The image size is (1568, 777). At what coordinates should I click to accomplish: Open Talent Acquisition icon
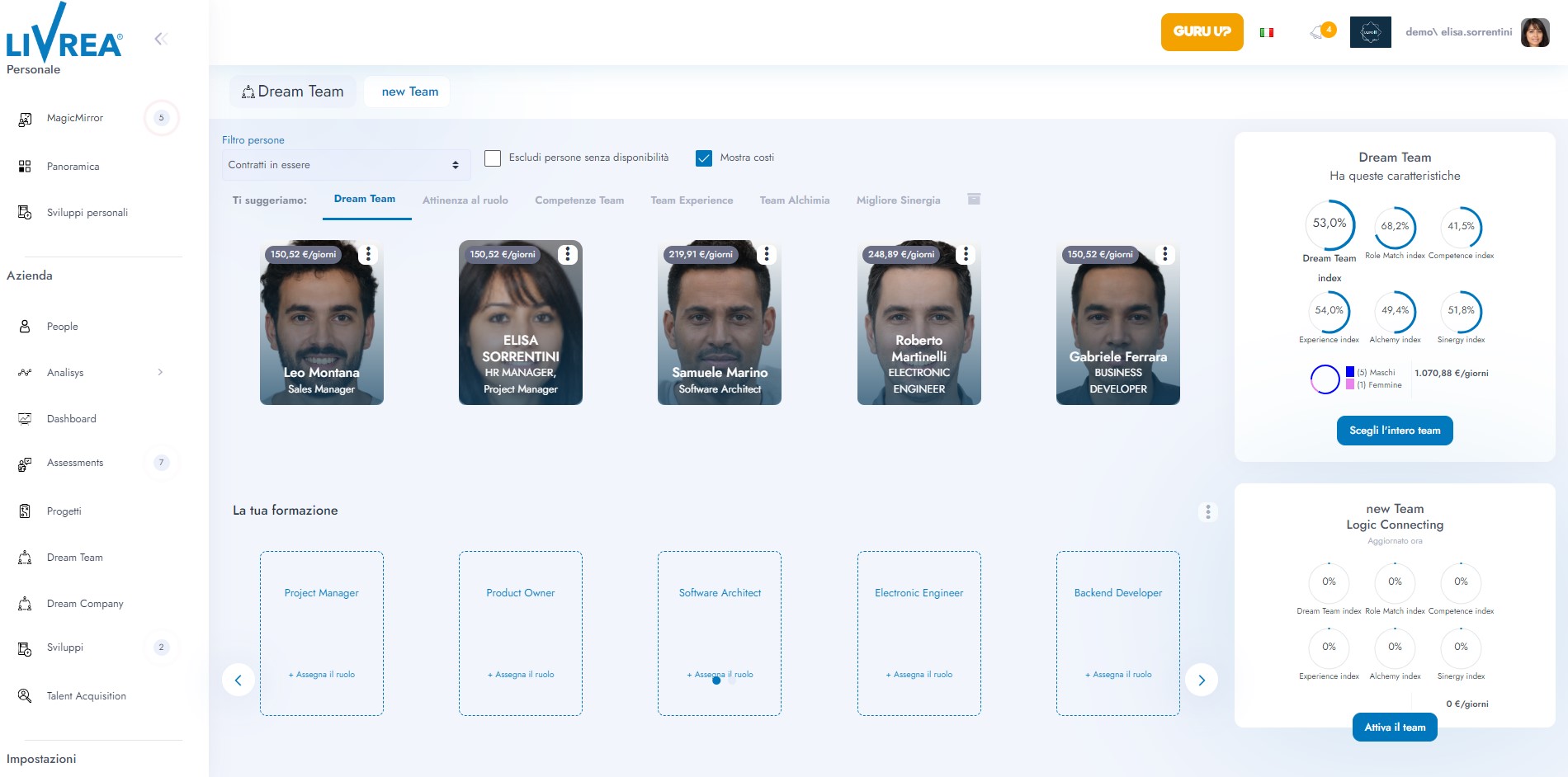pyautogui.click(x=25, y=696)
